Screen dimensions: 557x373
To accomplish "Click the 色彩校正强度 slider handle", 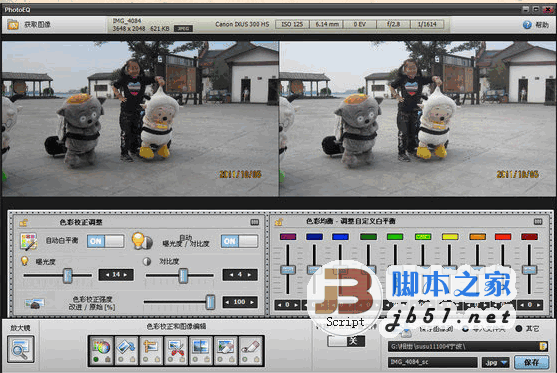I will tap(210, 302).
